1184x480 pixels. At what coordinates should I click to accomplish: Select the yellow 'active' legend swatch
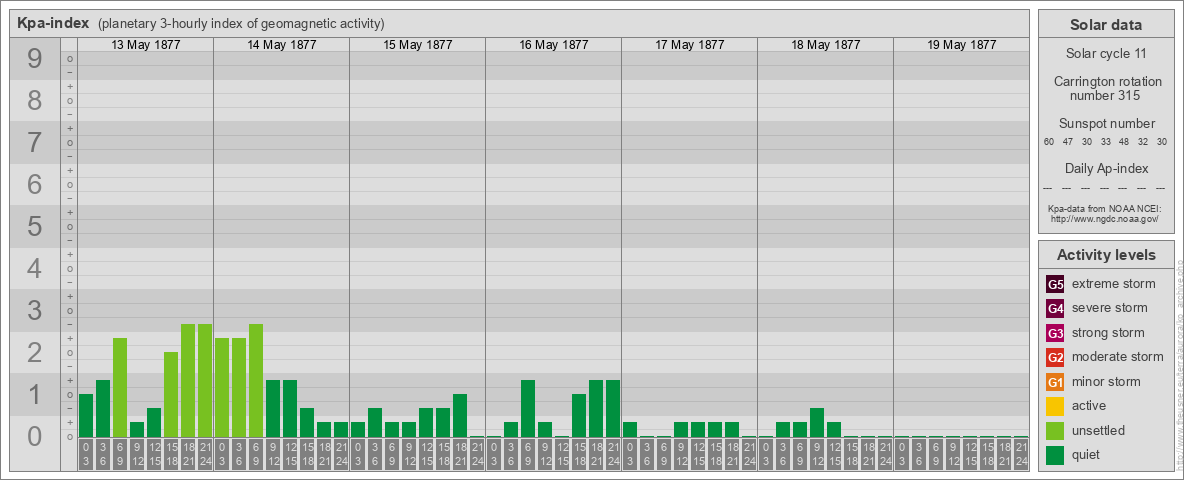pos(1055,406)
